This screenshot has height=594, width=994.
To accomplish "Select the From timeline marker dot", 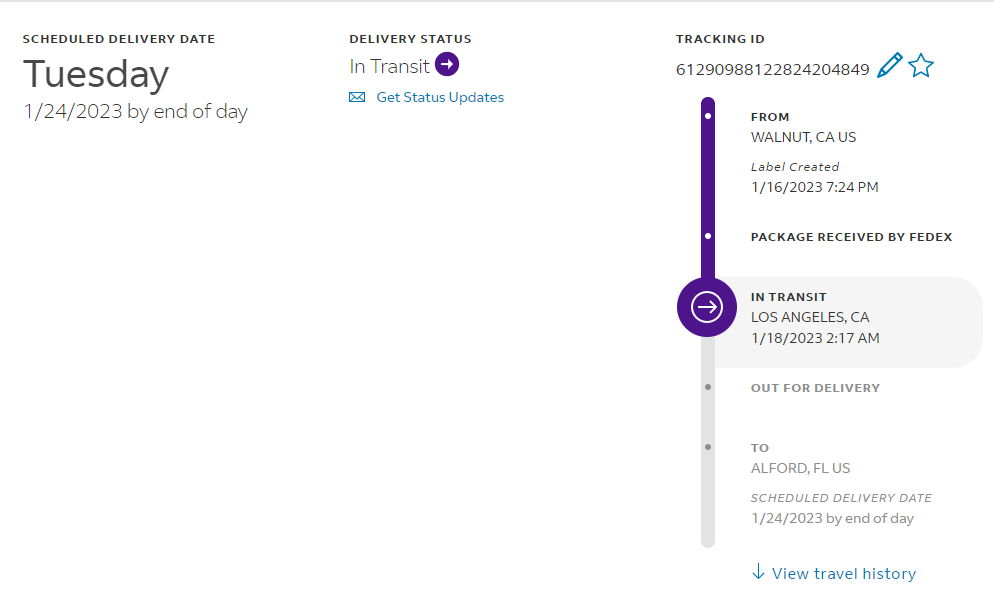I will [x=708, y=117].
